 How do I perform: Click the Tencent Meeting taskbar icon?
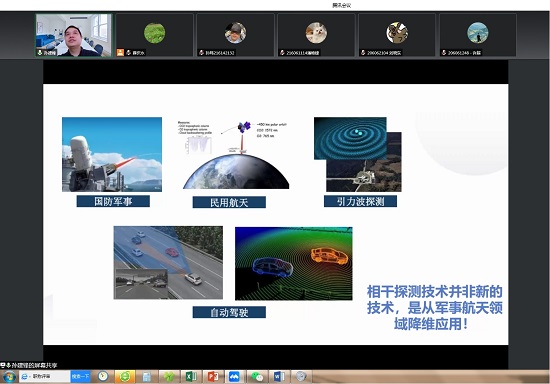click(x=234, y=377)
